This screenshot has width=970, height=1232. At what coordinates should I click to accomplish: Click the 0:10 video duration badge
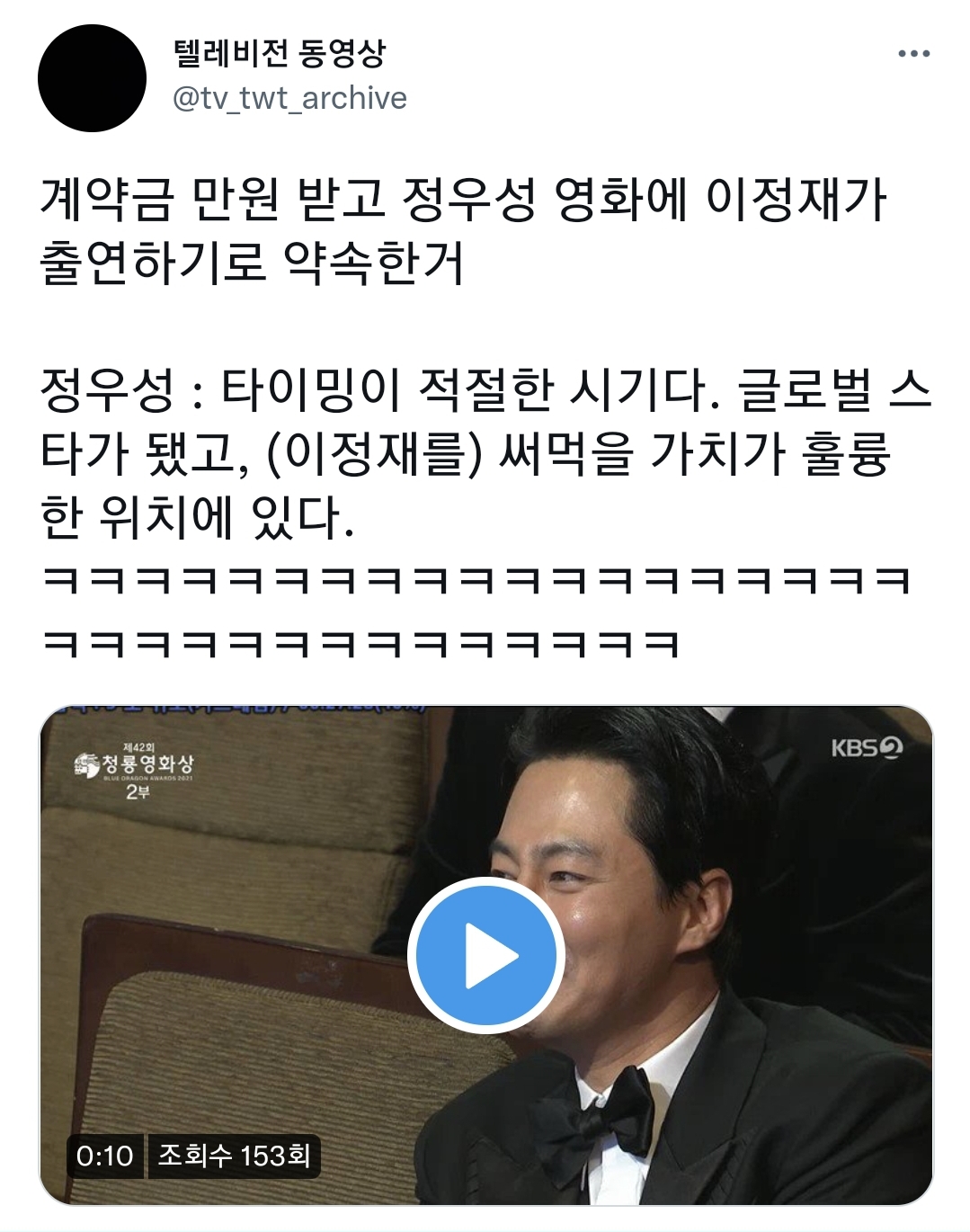point(104,1156)
